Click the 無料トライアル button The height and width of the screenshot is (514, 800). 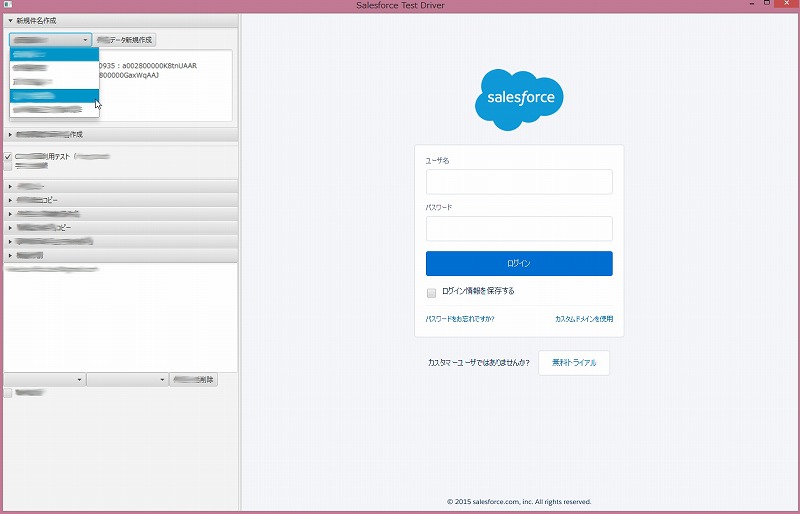pyautogui.click(x=574, y=363)
